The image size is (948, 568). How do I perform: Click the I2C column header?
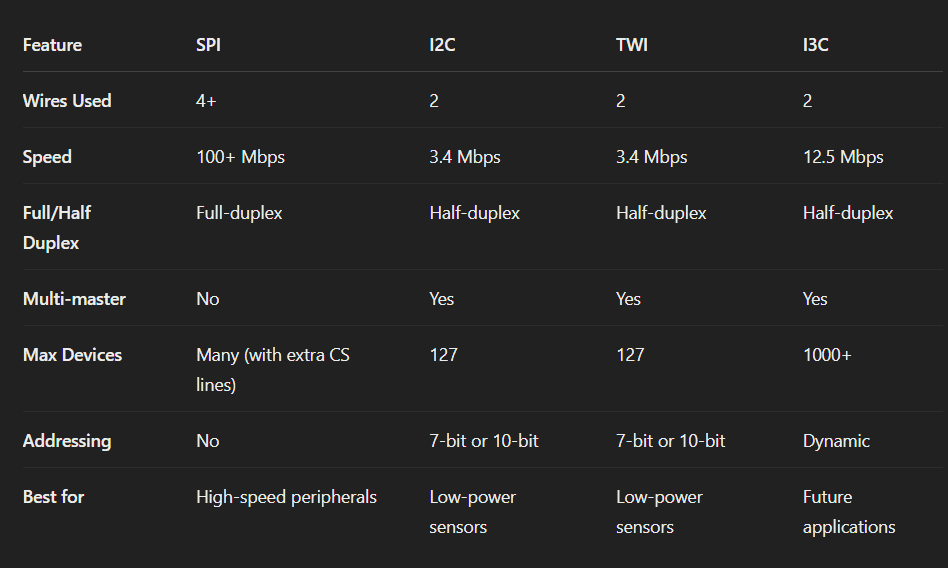pyautogui.click(x=442, y=45)
